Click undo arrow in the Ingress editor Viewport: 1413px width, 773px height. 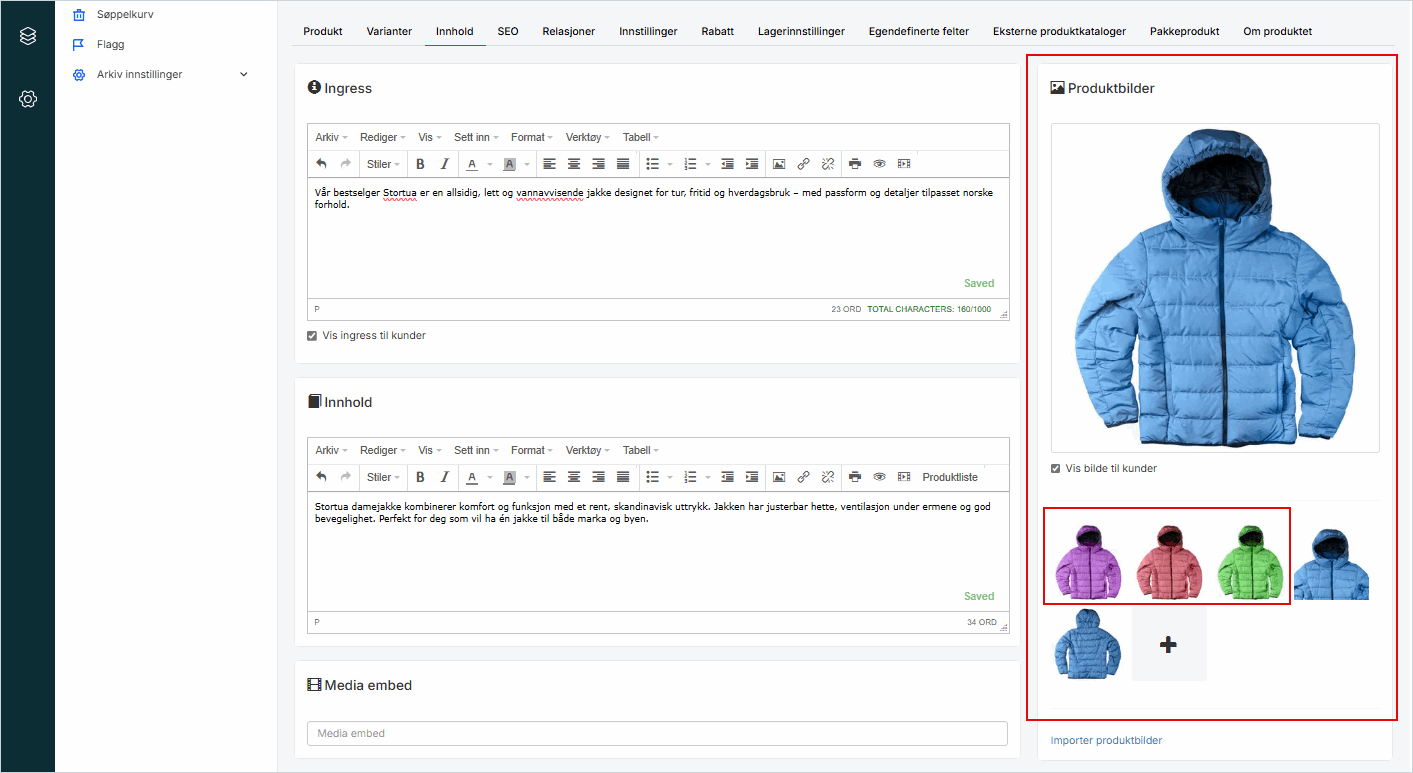[321, 164]
